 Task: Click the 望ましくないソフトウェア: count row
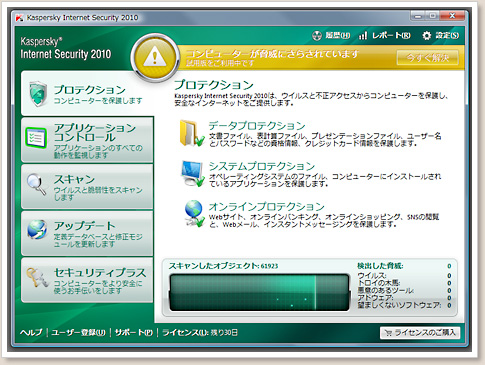point(404,305)
